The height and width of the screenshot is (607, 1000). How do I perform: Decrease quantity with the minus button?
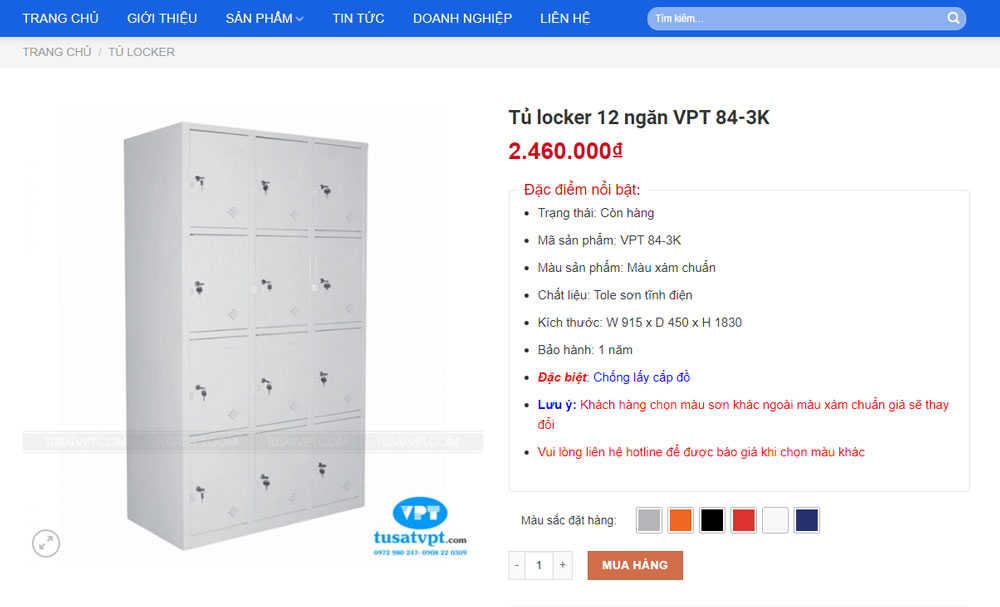coord(517,565)
